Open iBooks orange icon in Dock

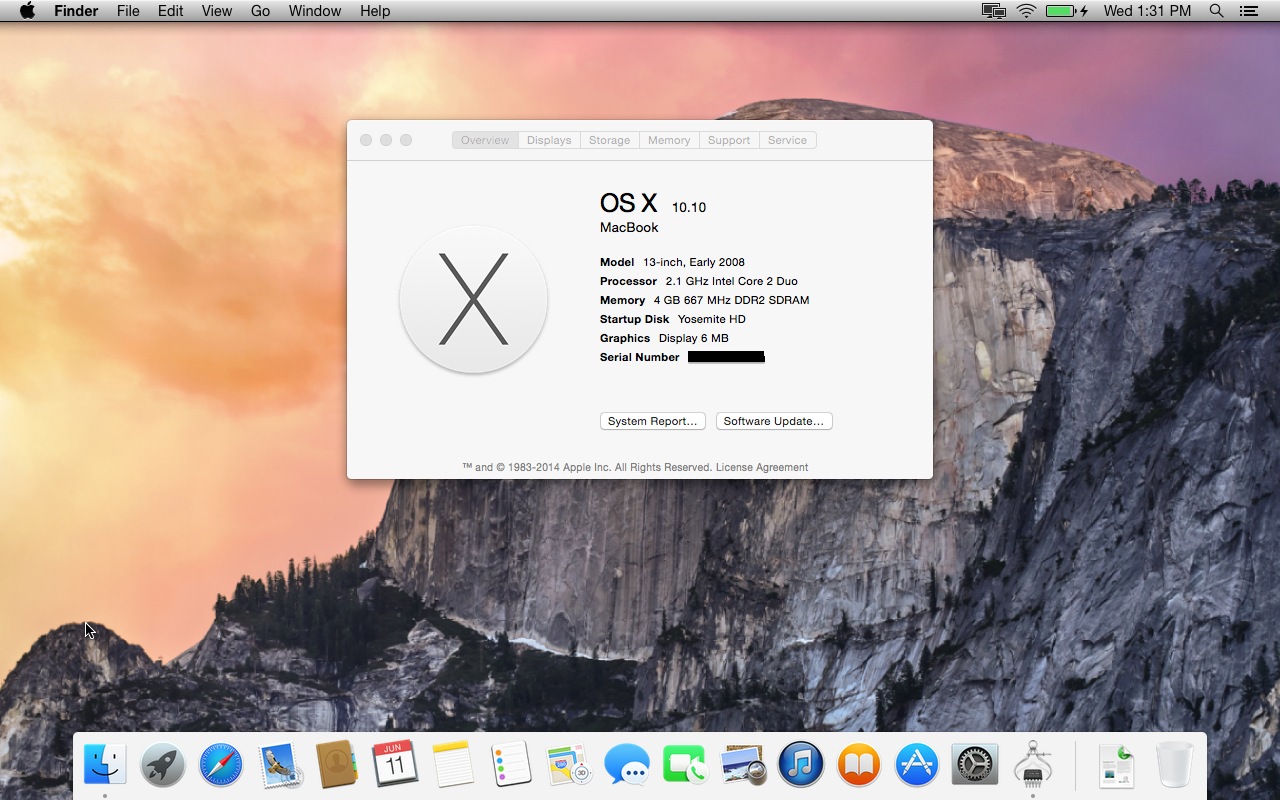[859, 765]
